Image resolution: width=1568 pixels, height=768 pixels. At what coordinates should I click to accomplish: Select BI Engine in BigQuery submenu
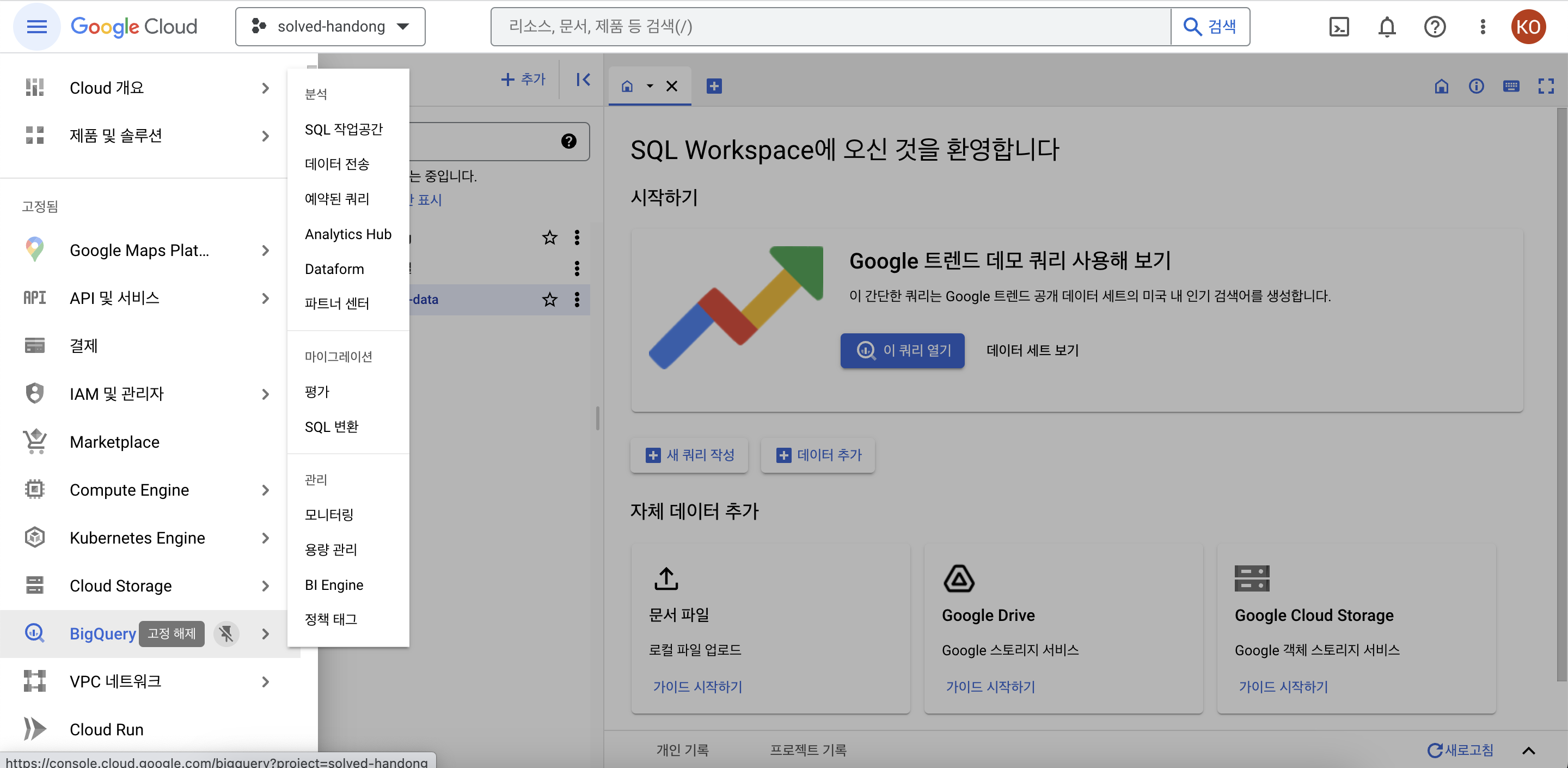click(x=334, y=584)
